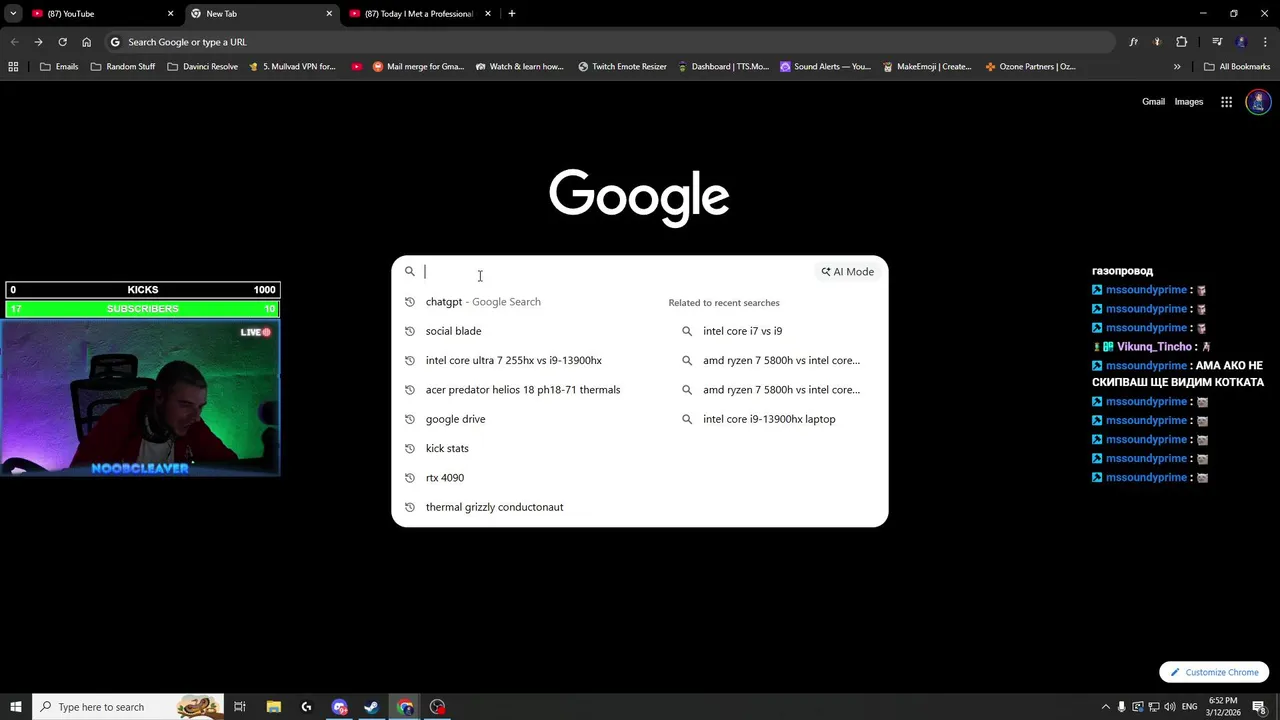Open Logitech G HUB from the taskbar
Image resolution: width=1280 pixels, height=720 pixels.
pyautogui.click(x=306, y=707)
